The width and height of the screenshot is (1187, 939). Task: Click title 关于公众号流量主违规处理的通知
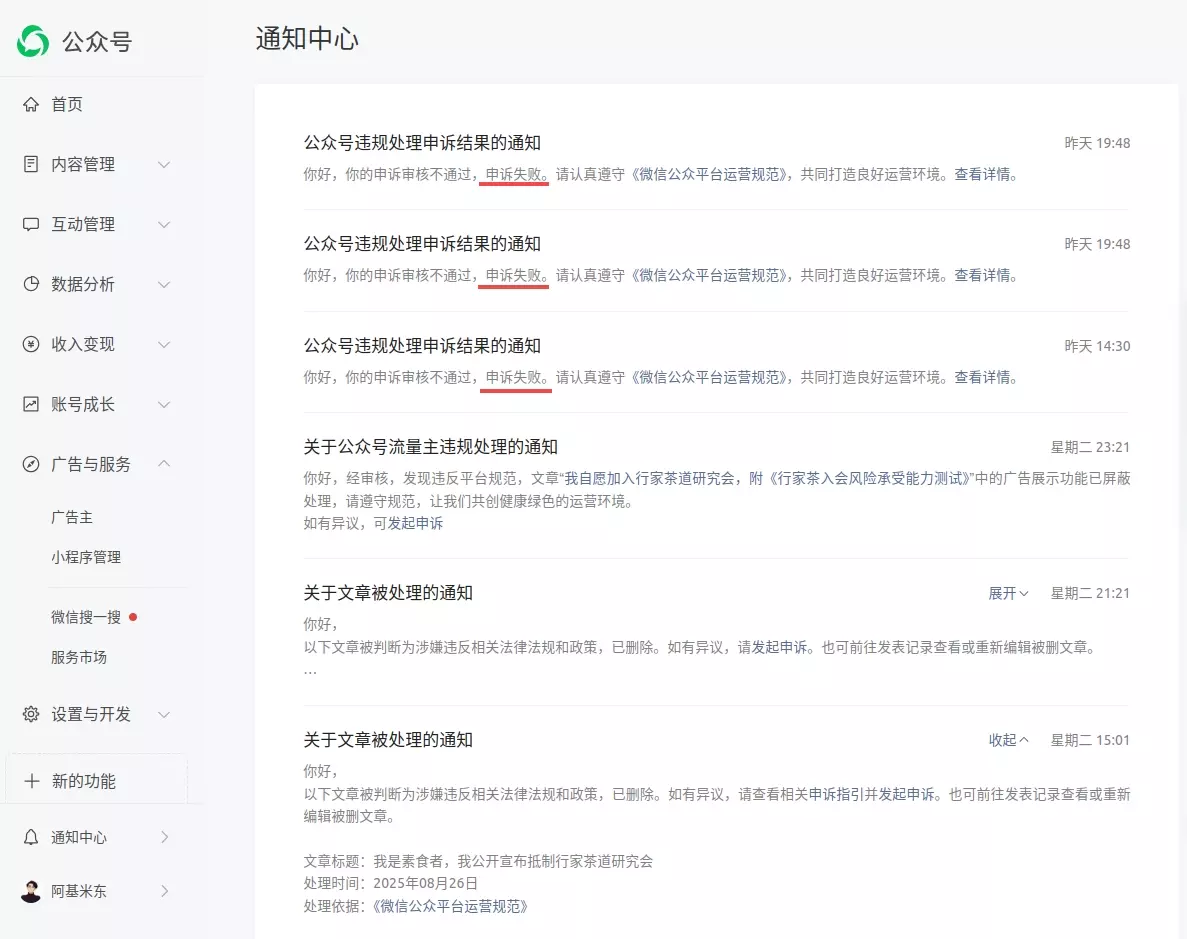tap(430, 447)
